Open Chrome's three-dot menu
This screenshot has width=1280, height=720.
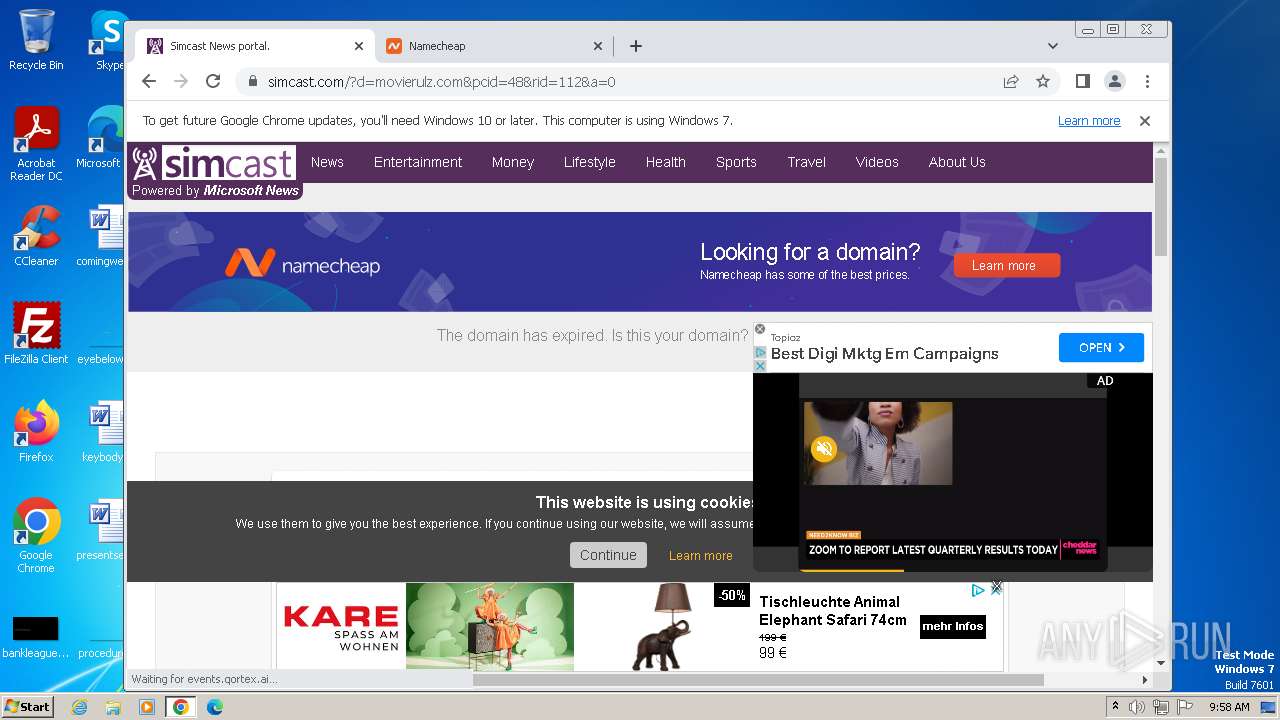[x=1147, y=81]
